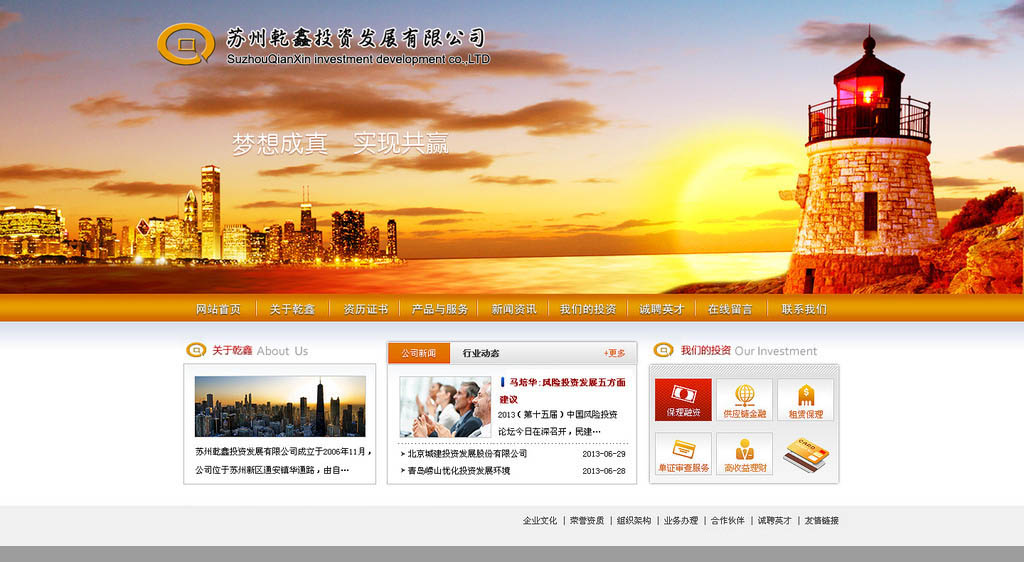Go to 网站首页 in navigation bar

click(218, 309)
